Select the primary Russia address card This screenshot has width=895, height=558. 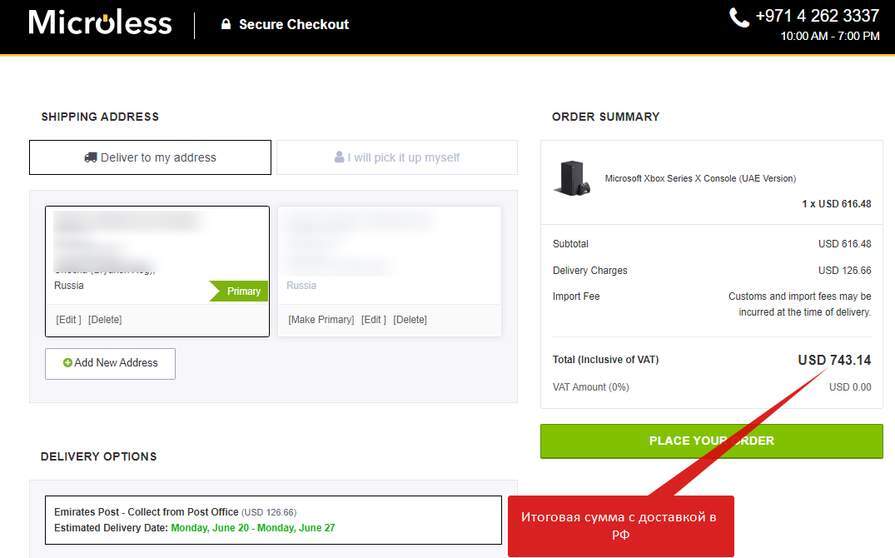click(x=157, y=255)
